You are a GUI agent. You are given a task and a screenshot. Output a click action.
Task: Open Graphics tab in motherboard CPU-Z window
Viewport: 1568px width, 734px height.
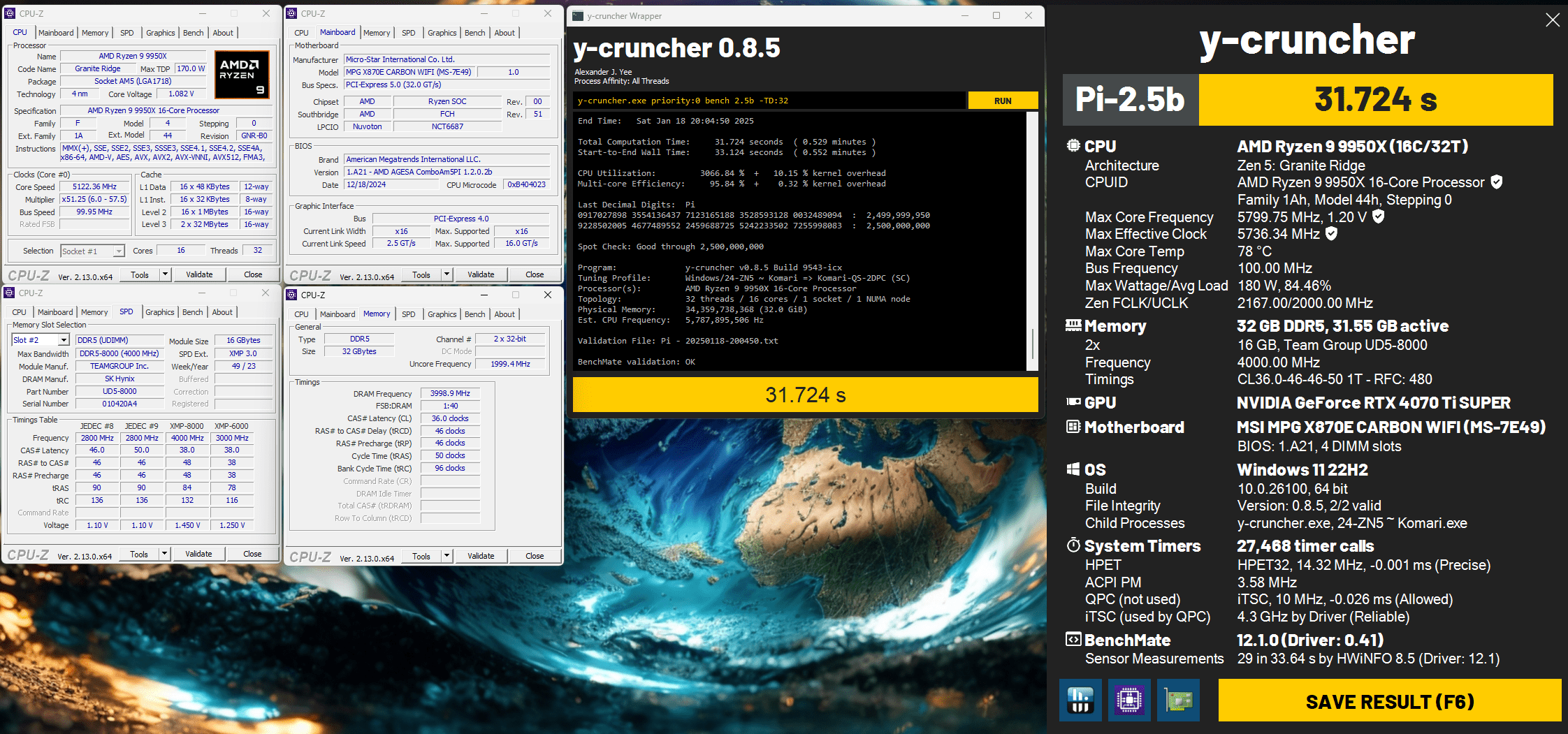[442, 33]
